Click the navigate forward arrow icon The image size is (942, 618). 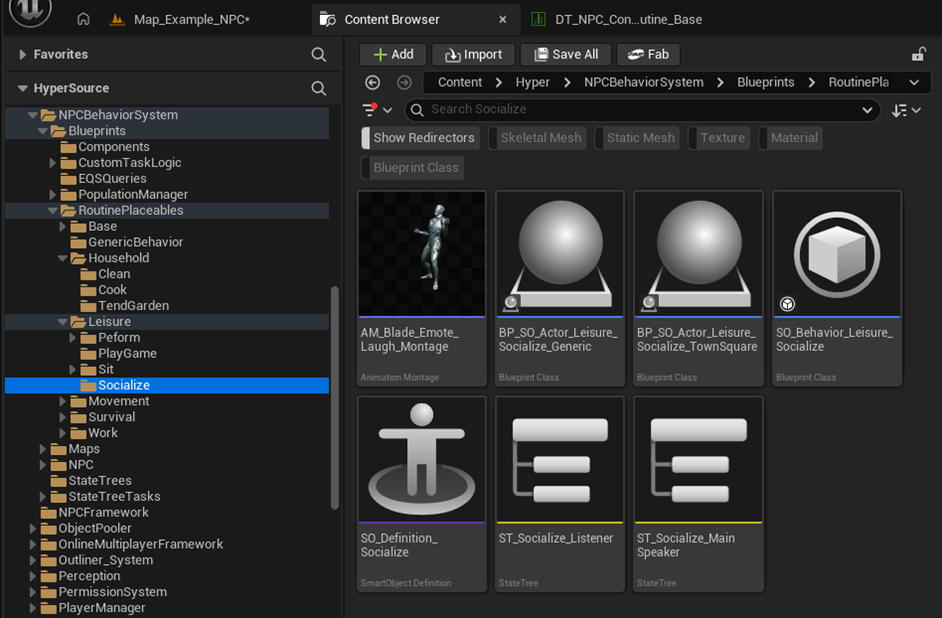coord(404,82)
